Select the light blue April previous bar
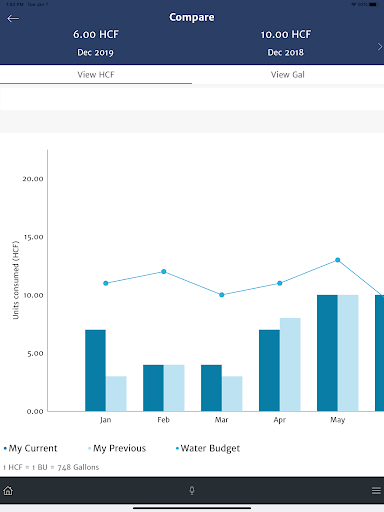The height and width of the screenshot is (512, 384). [x=290, y=364]
